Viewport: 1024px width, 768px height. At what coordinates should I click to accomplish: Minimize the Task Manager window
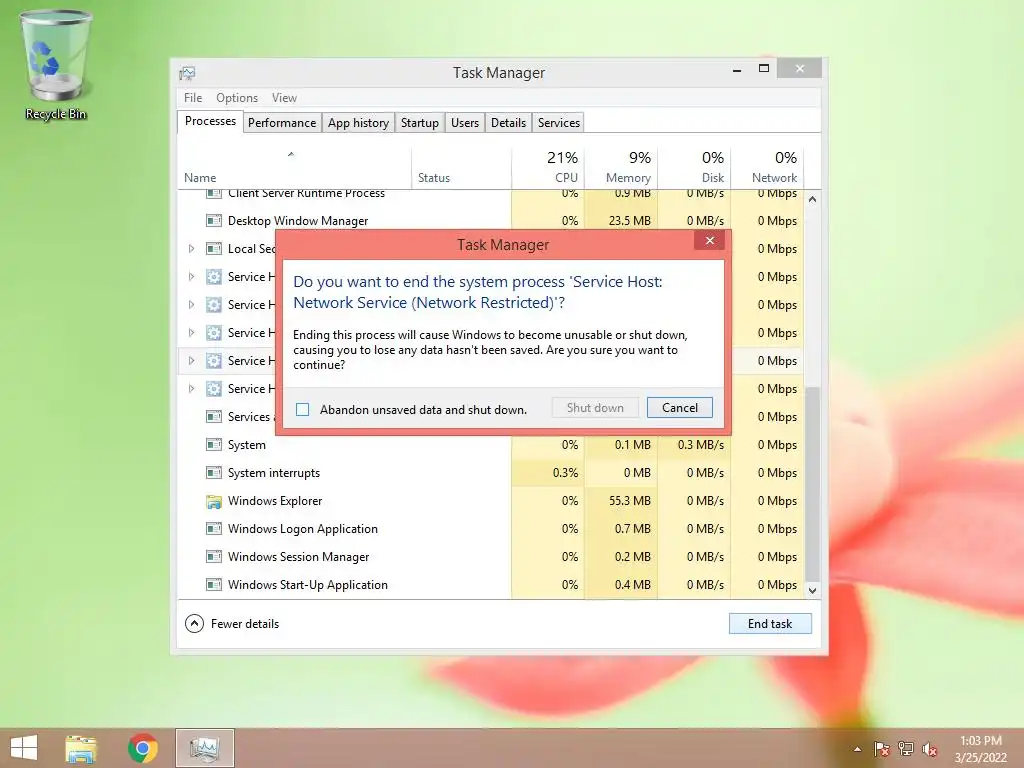(737, 69)
